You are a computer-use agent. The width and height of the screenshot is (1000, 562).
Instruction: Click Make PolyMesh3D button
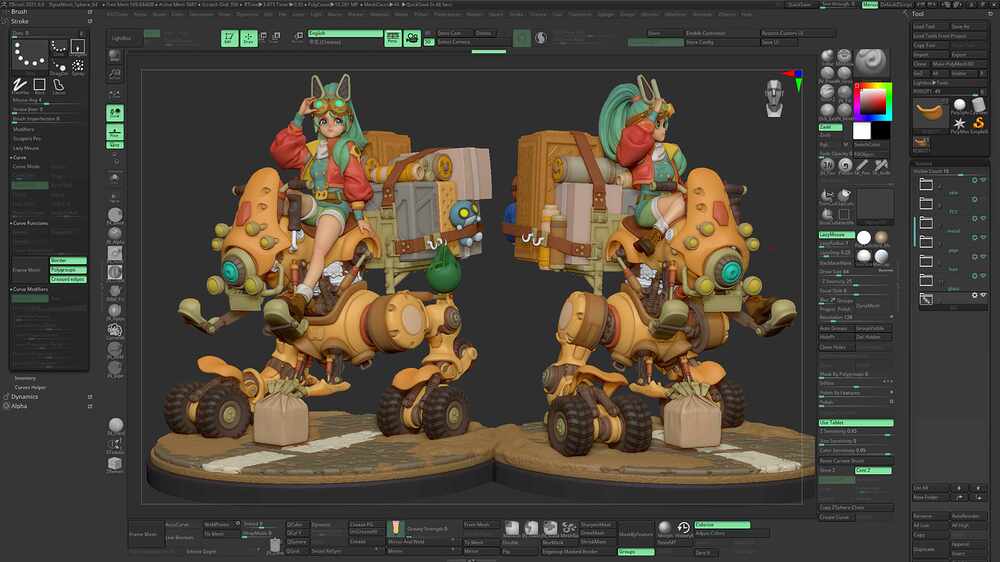tap(959, 64)
